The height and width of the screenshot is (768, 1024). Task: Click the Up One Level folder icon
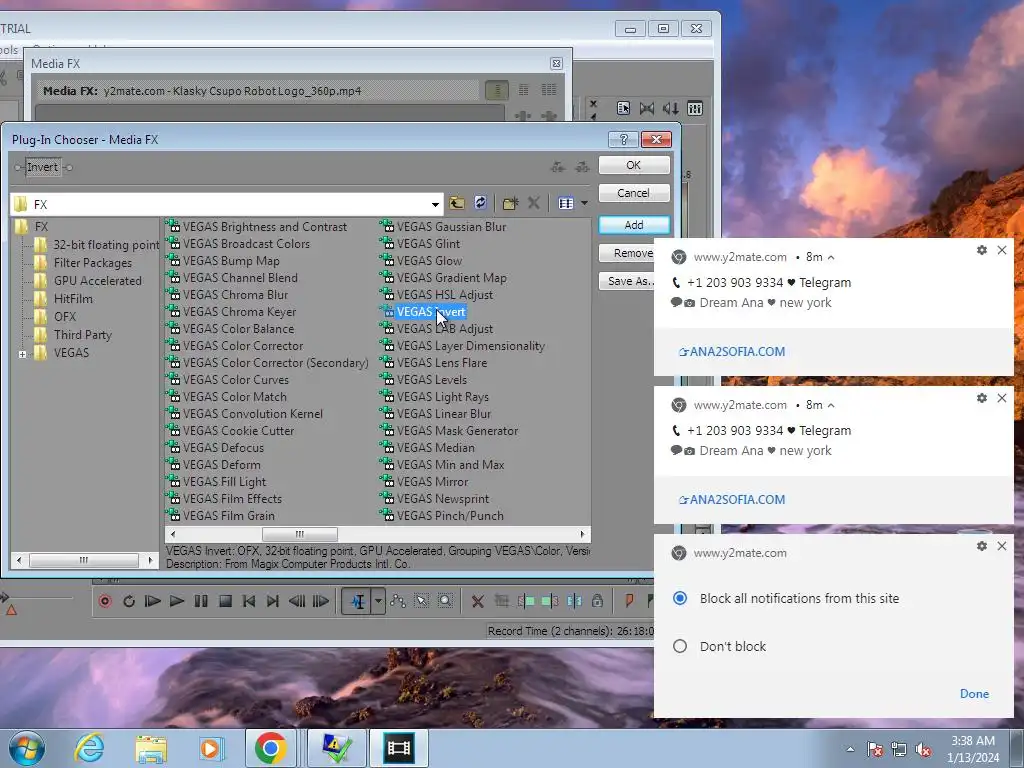pyautogui.click(x=457, y=203)
